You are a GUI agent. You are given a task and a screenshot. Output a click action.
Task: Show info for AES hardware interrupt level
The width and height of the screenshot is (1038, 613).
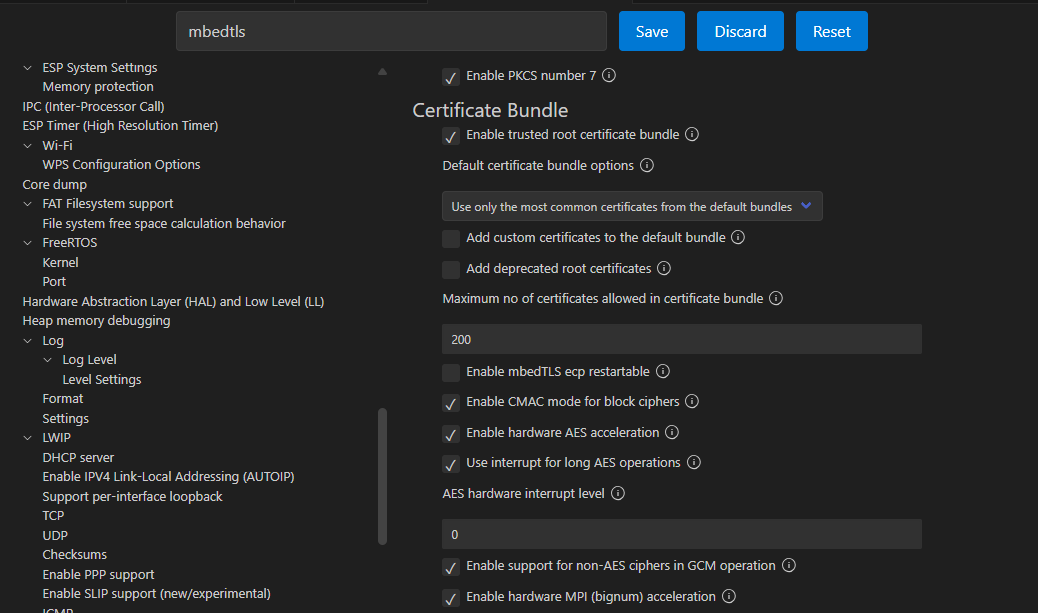617,494
